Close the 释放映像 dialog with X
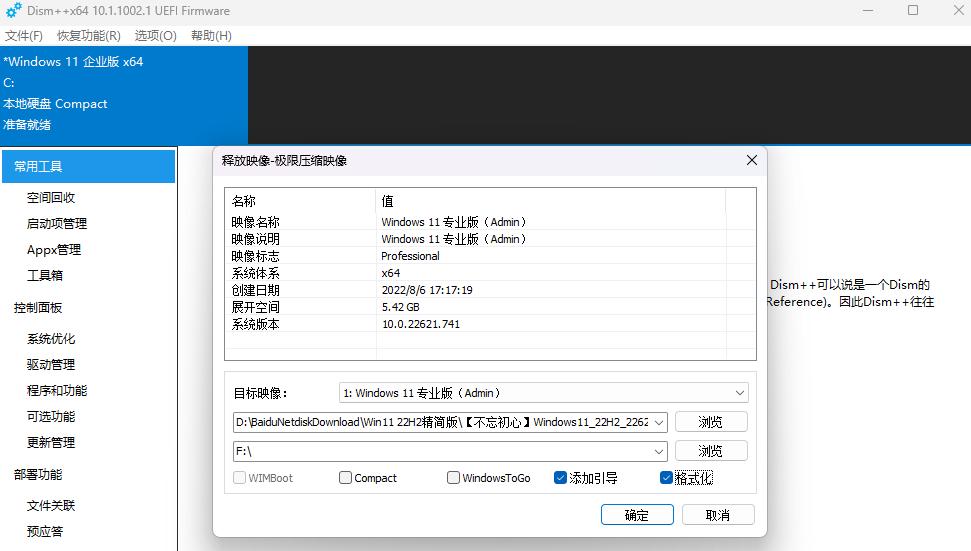This screenshot has width=971, height=551. pos(752,160)
